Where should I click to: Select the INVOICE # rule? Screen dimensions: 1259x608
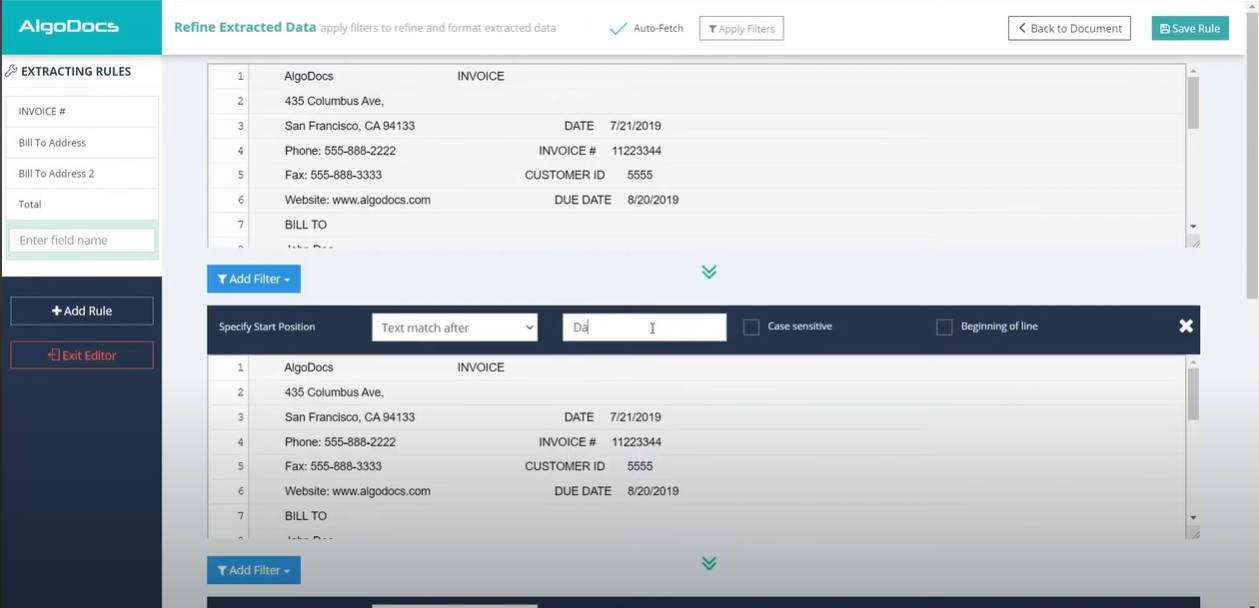82,111
